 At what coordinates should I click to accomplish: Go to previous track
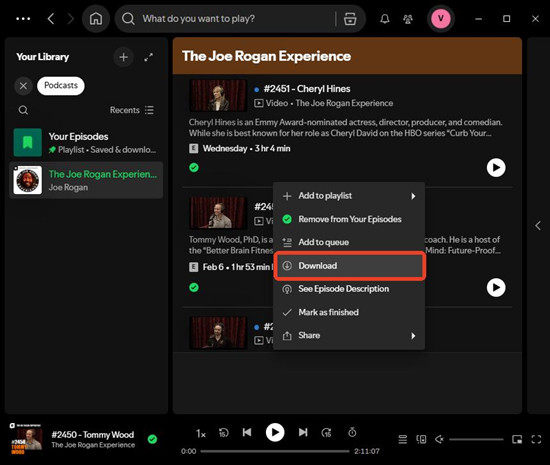click(247, 432)
